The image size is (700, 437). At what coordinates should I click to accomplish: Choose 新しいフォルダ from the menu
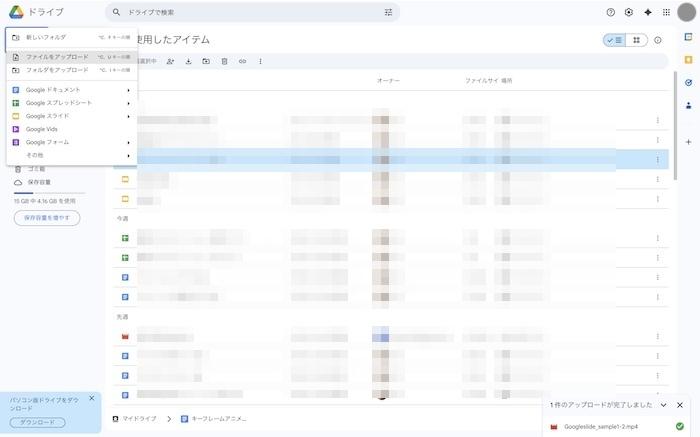(x=72, y=37)
